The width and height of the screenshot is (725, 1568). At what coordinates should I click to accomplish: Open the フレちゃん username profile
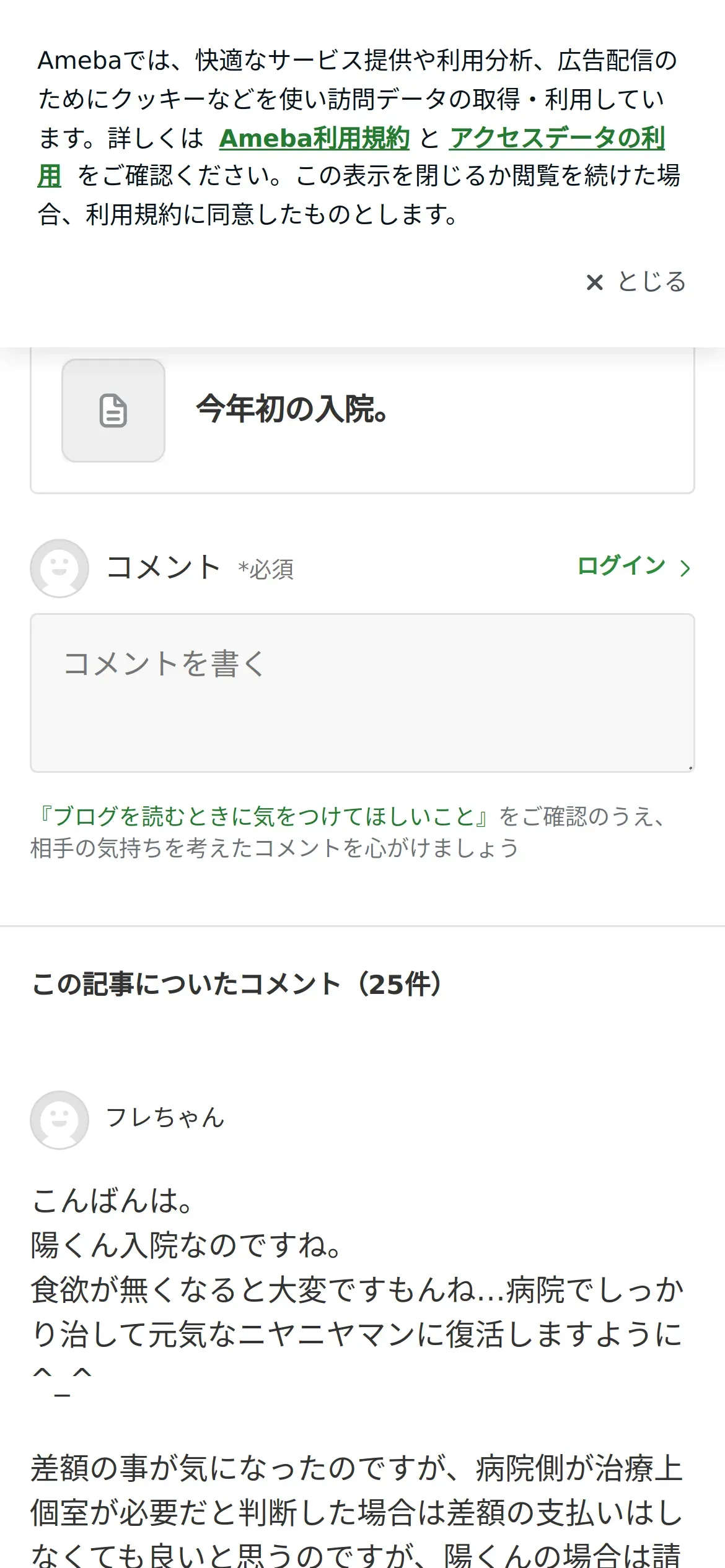165,1118
